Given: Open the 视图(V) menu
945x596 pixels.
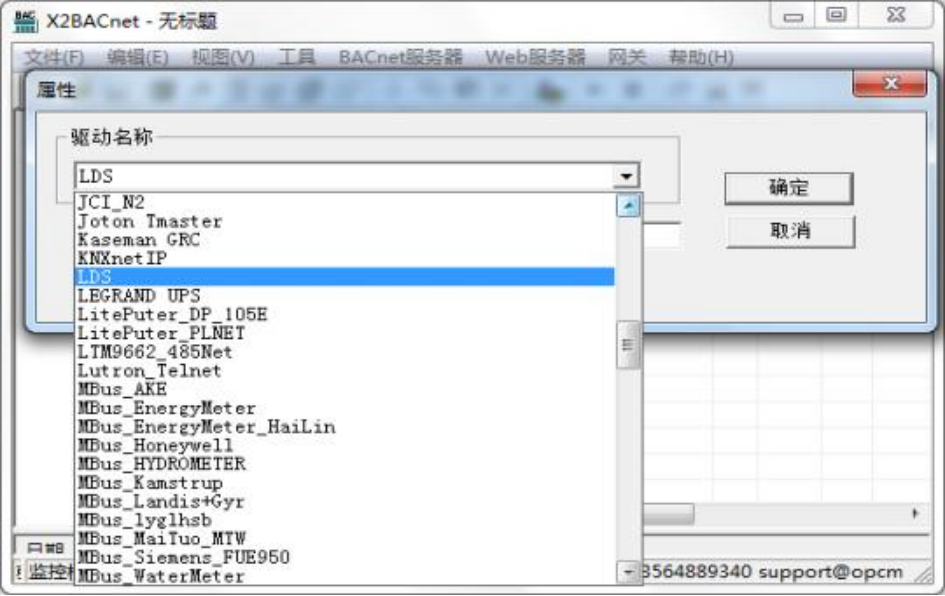Looking at the screenshot, I should (222, 57).
